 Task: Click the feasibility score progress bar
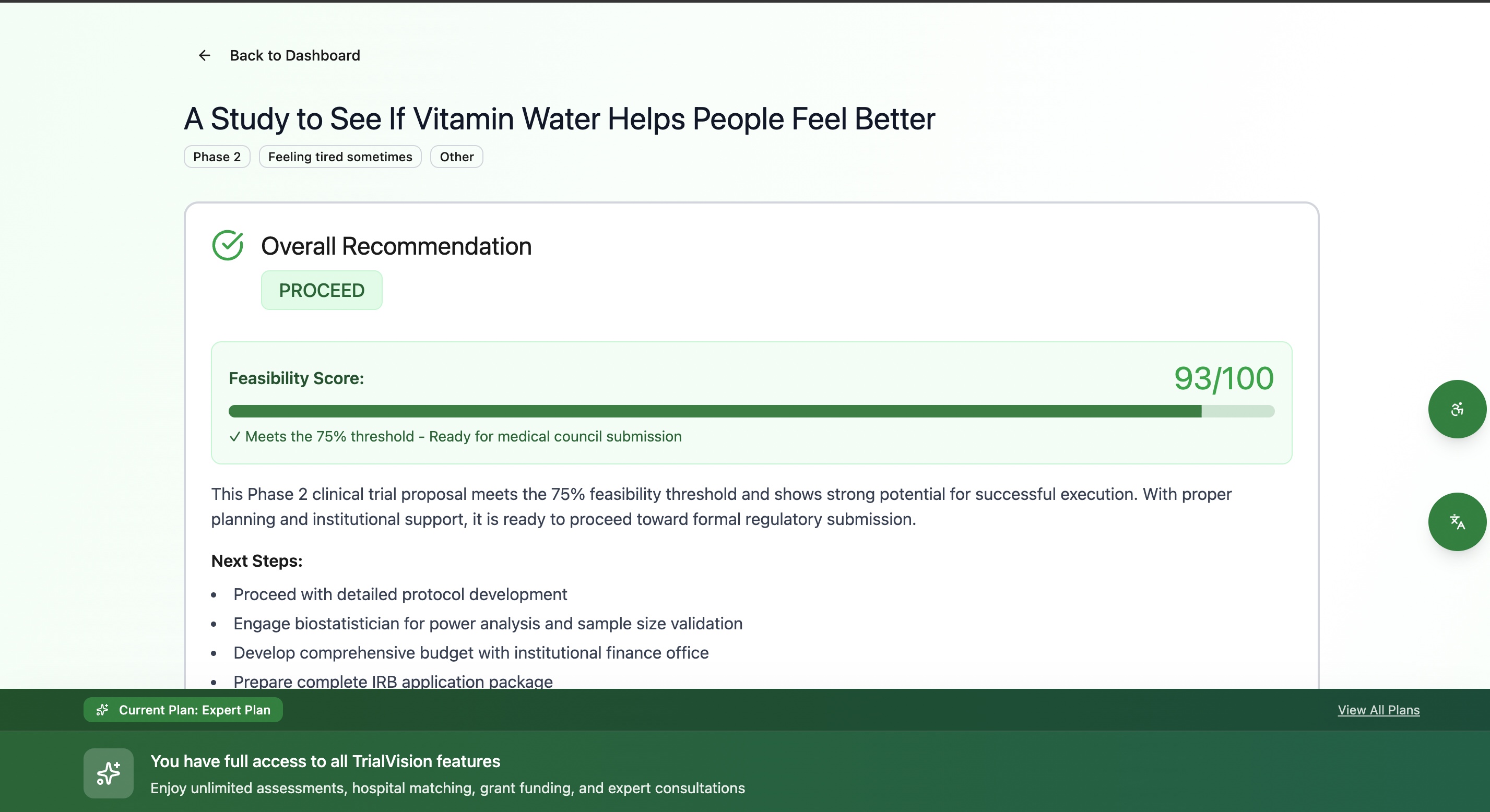coord(751,411)
